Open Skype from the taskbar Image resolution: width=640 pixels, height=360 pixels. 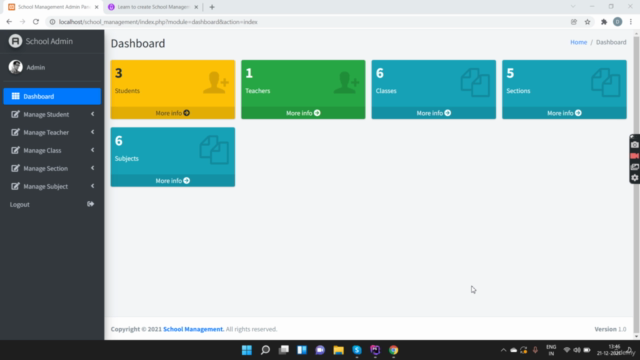(x=357, y=350)
